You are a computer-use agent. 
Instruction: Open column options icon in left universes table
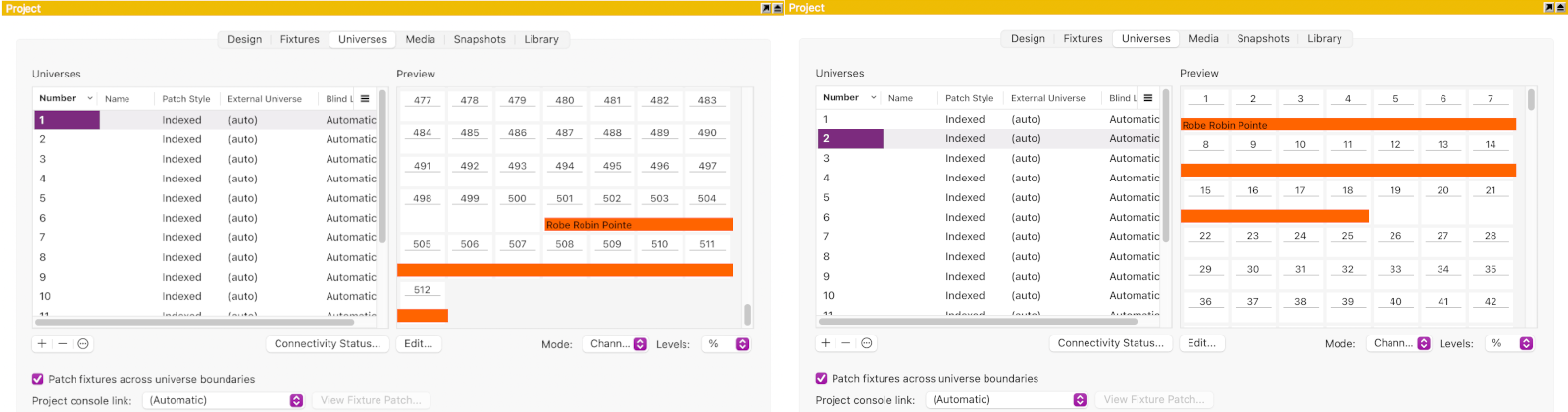[x=365, y=99]
